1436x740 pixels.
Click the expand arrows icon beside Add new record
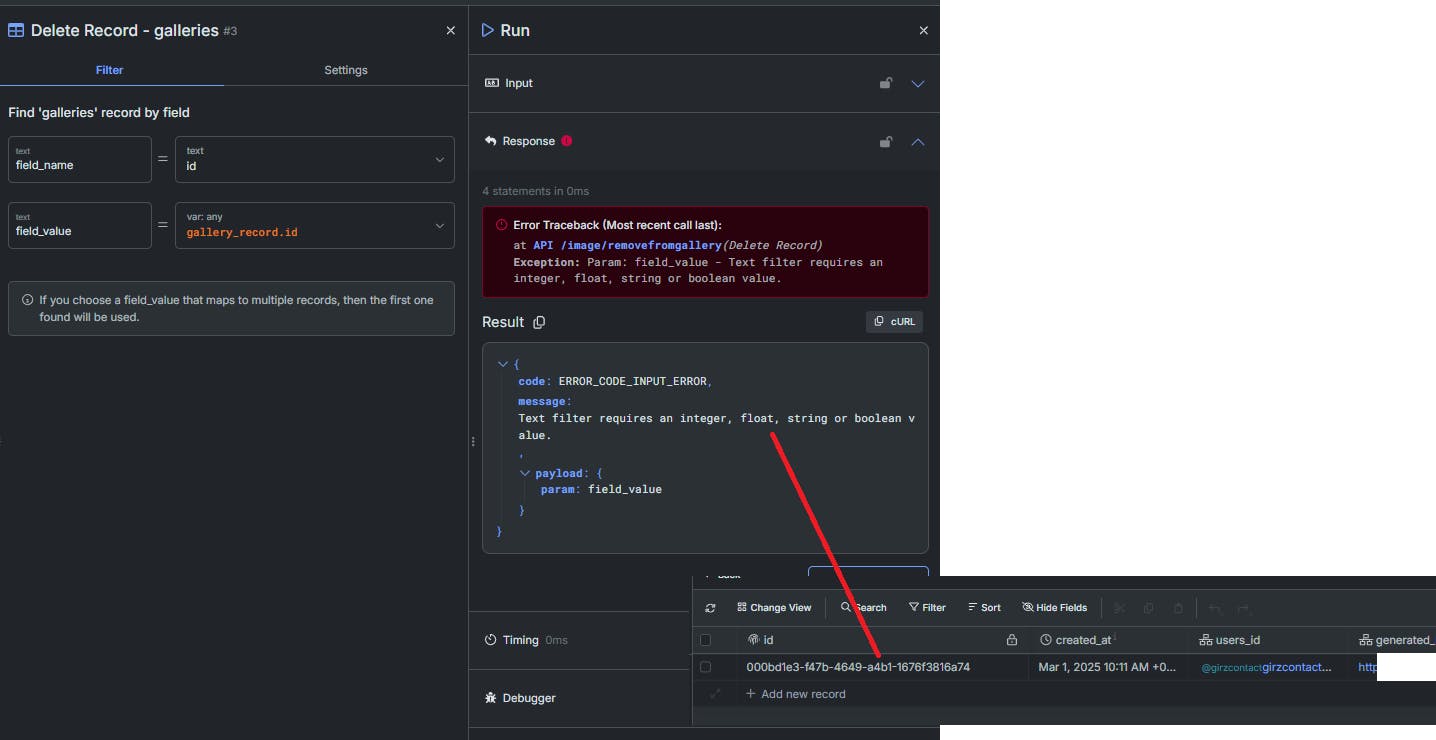point(714,694)
